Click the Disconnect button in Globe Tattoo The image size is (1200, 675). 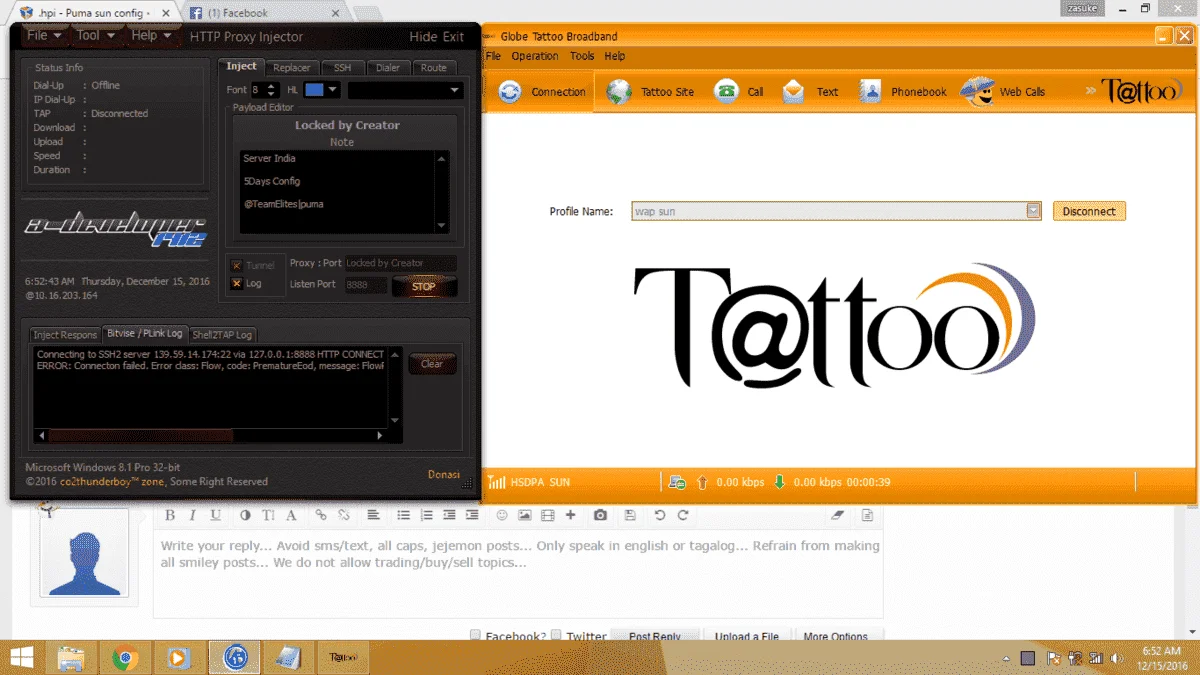tap(1089, 211)
